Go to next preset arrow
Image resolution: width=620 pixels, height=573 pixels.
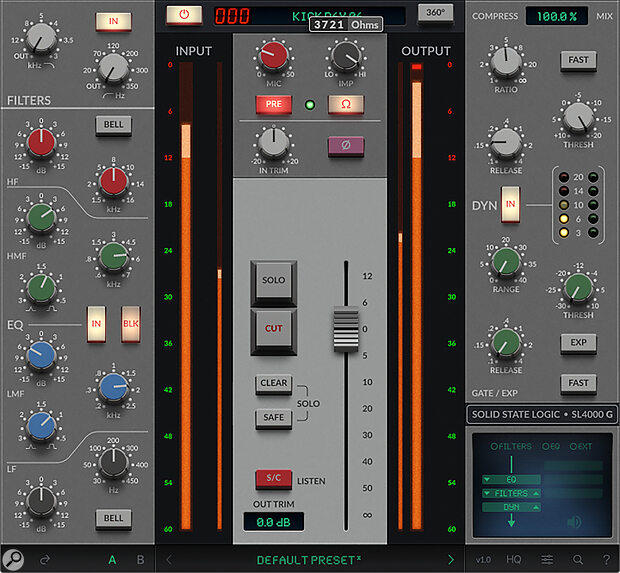click(451, 560)
